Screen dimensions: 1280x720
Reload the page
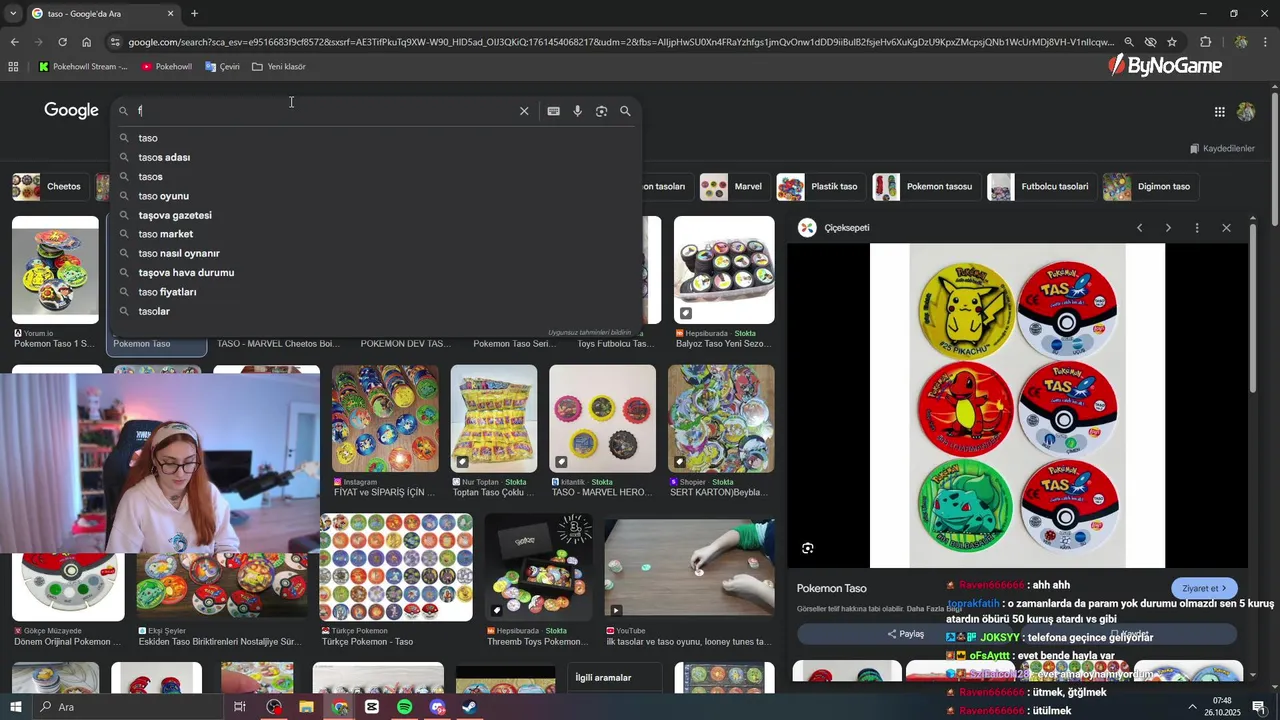point(62,42)
